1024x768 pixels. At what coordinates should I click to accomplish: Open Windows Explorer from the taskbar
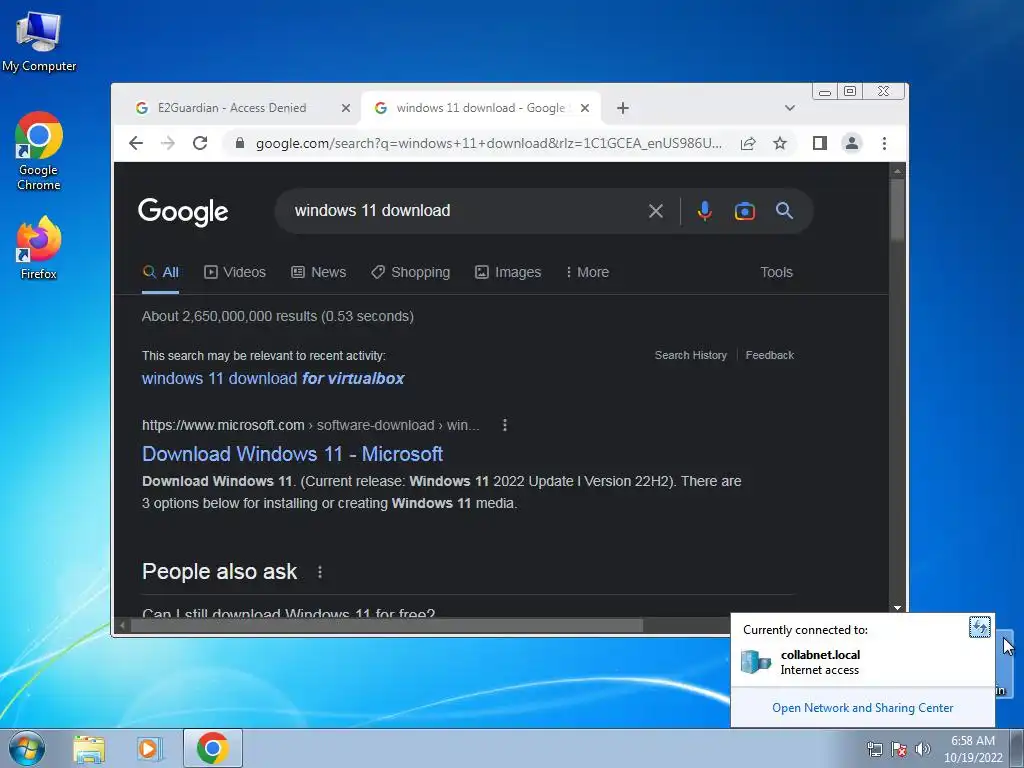pos(89,749)
